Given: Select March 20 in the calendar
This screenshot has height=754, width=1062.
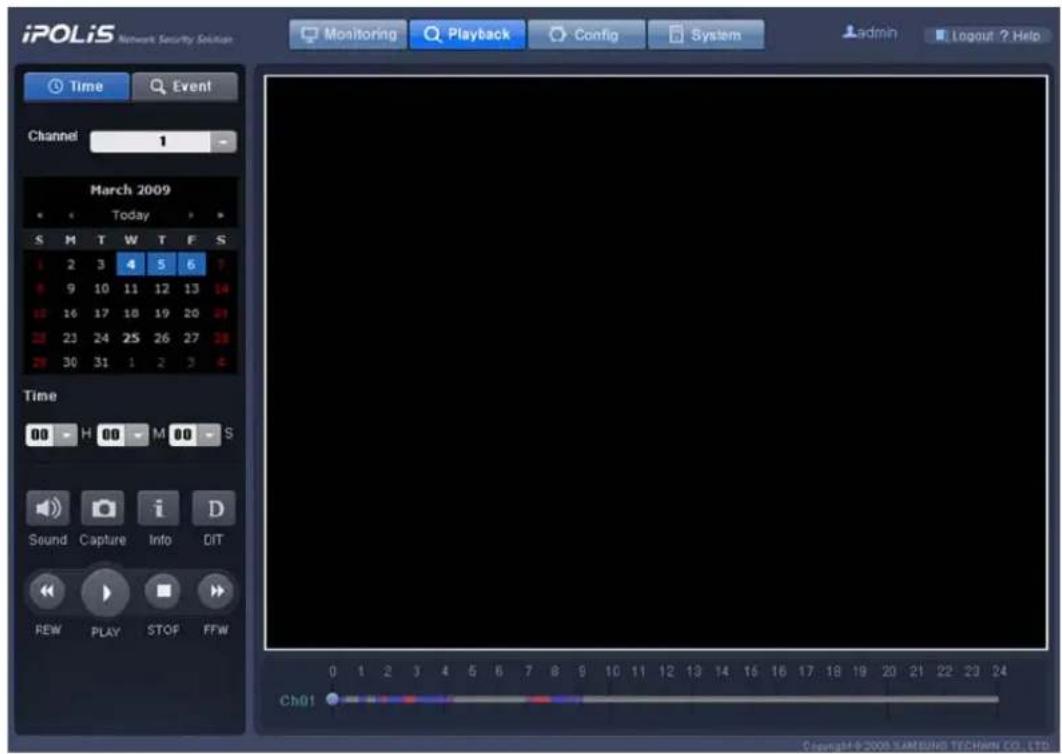Looking at the screenshot, I should 191,314.
